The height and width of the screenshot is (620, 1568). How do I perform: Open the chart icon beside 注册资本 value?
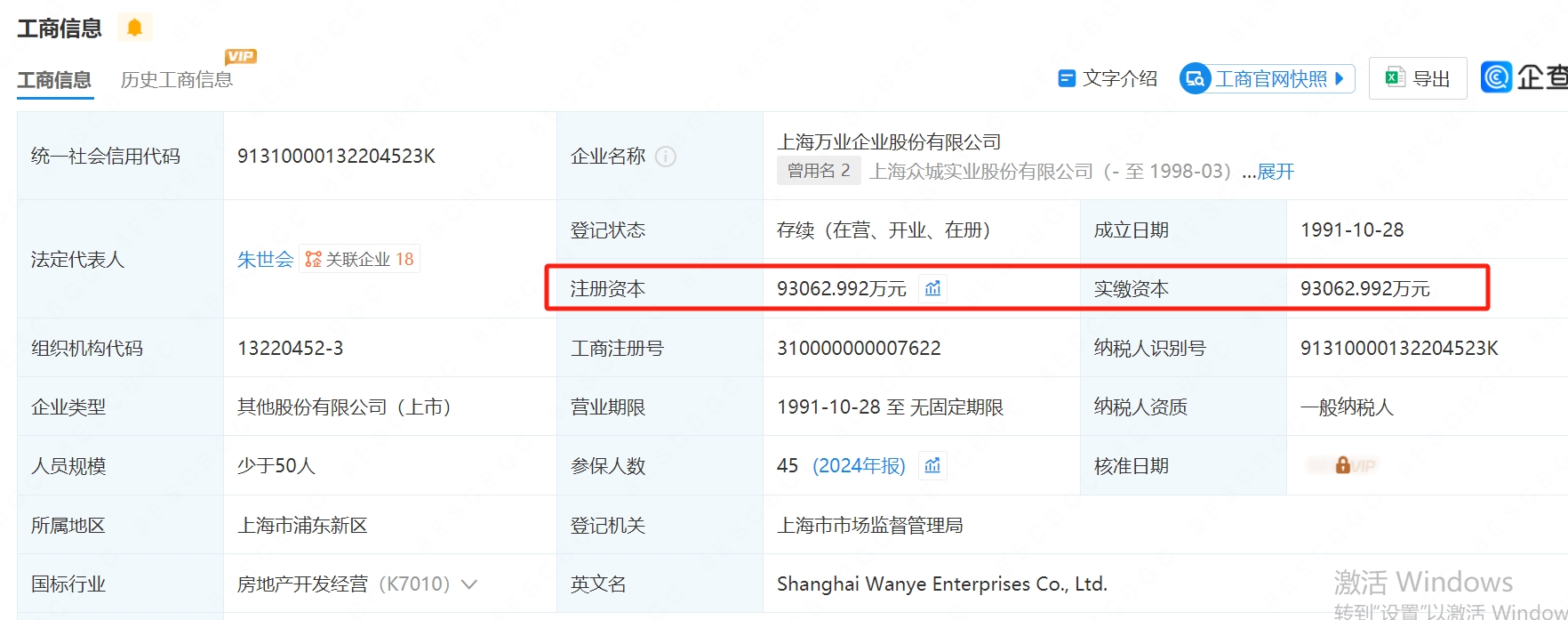point(932,288)
